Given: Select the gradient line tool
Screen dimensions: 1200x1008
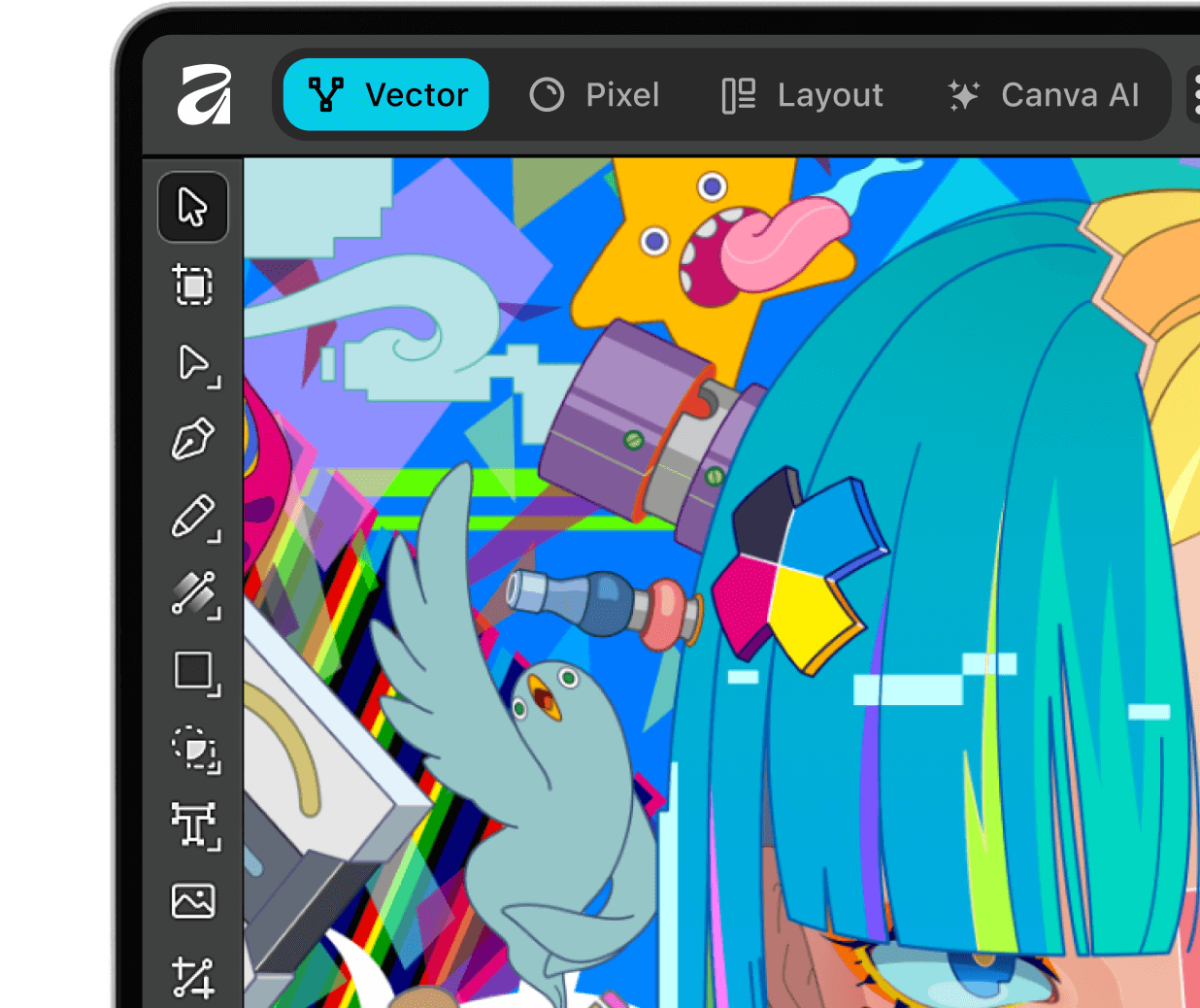Looking at the screenshot, I should click(x=194, y=593).
